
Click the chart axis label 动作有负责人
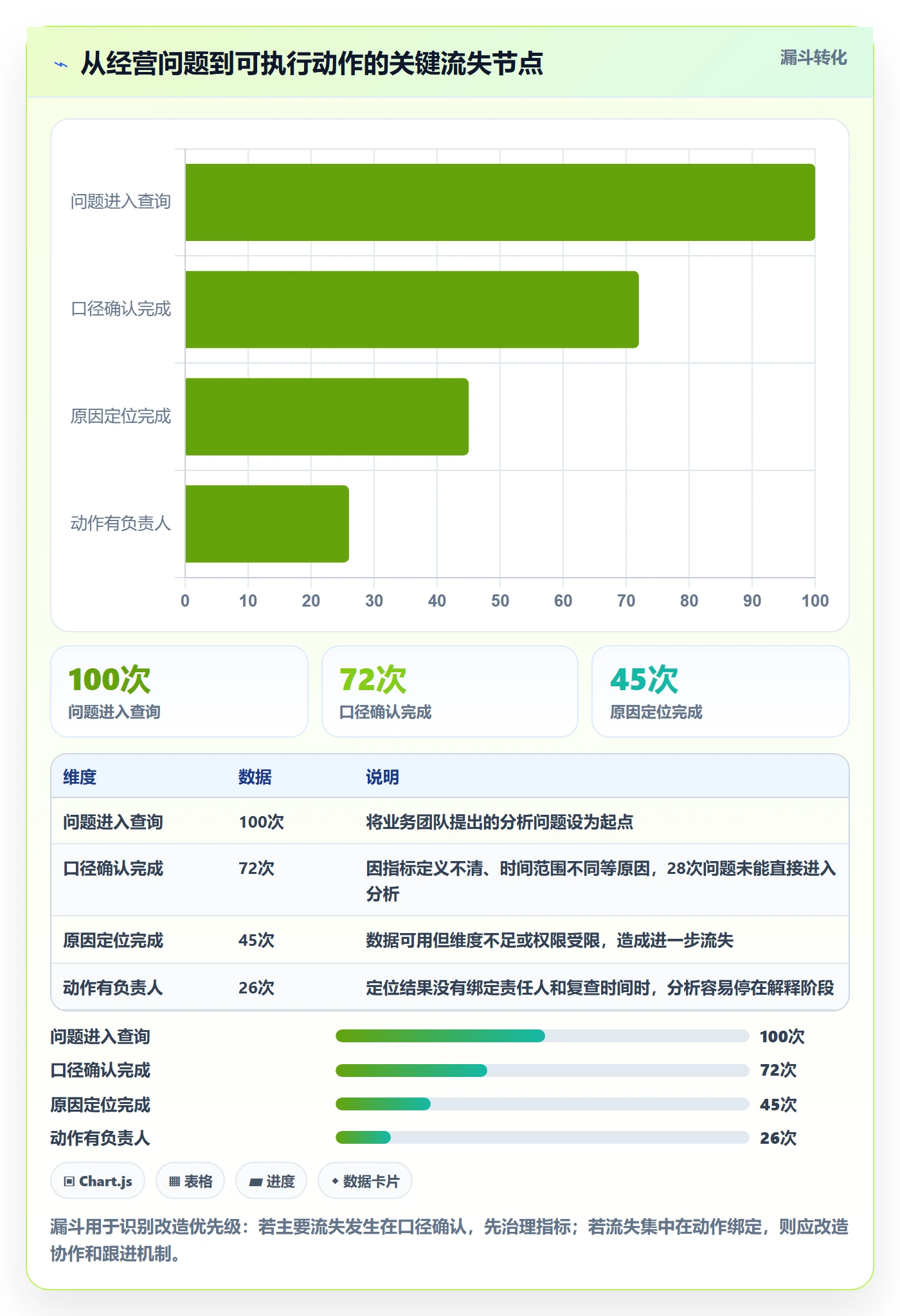pyautogui.click(x=121, y=523)
